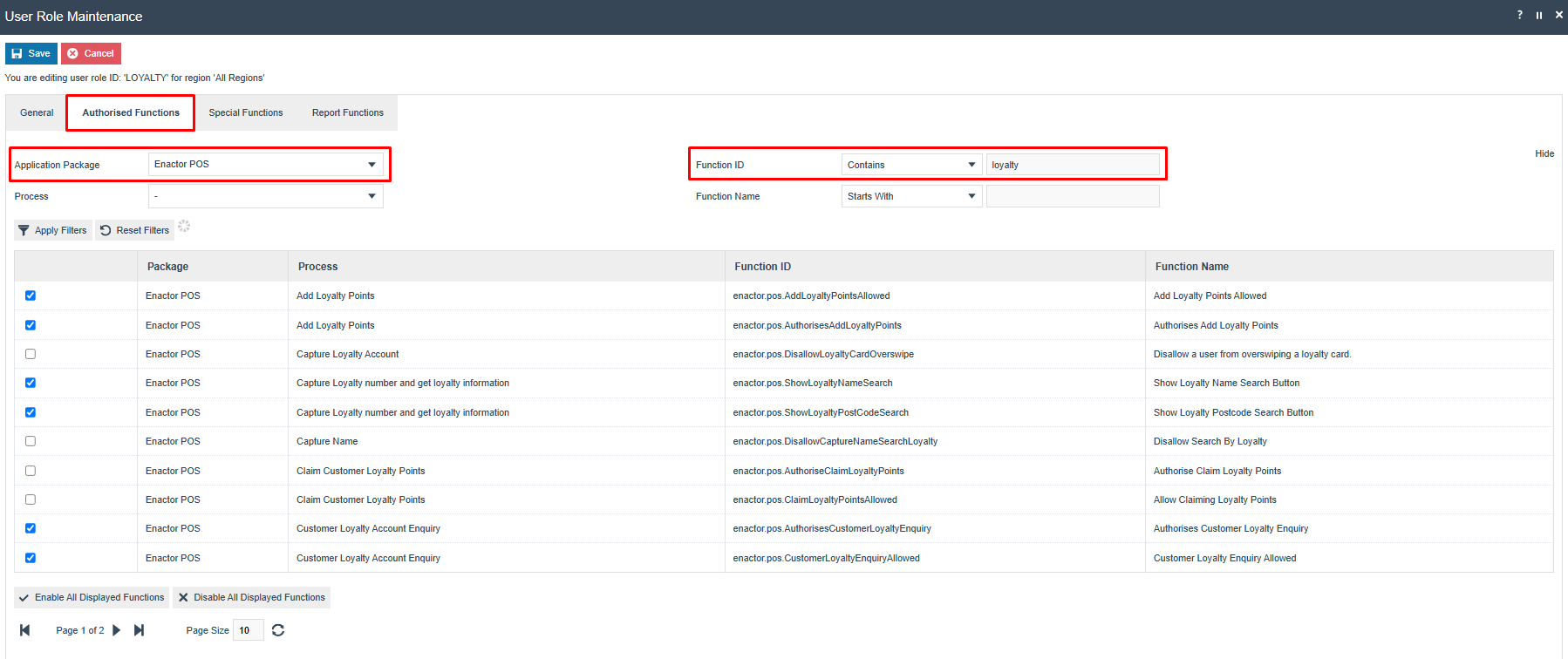Reset all filters
Viewport: 1568px width, 659px height.
(x=134, y=230)
